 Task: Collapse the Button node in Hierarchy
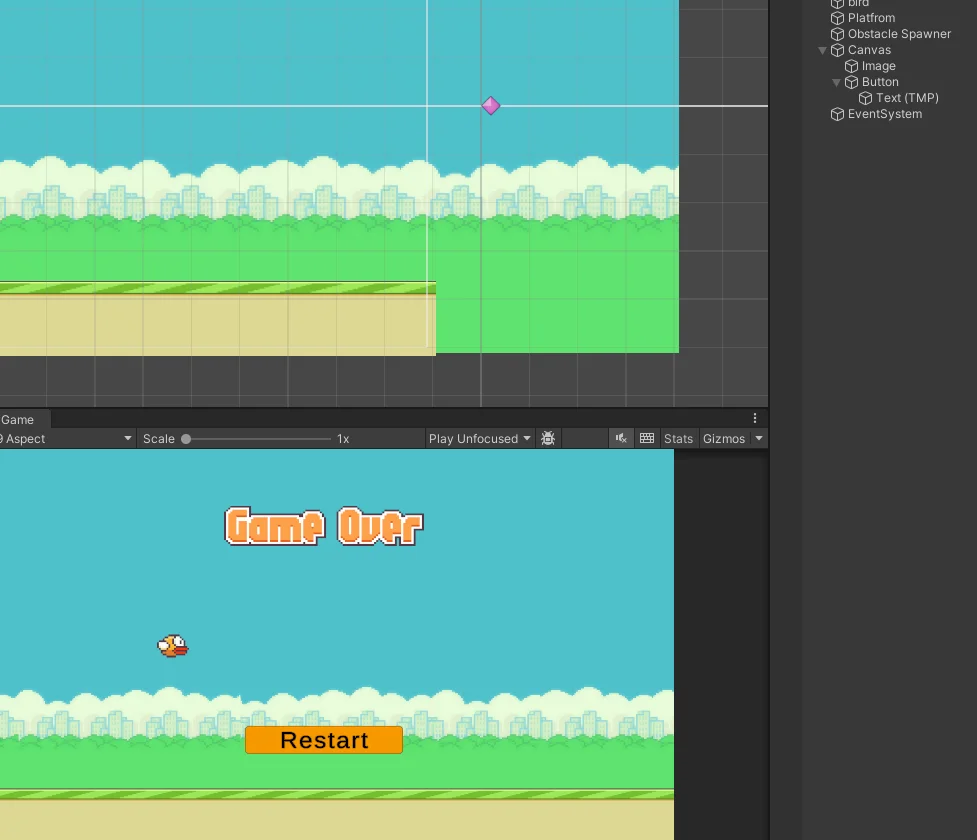pos(837,82)
